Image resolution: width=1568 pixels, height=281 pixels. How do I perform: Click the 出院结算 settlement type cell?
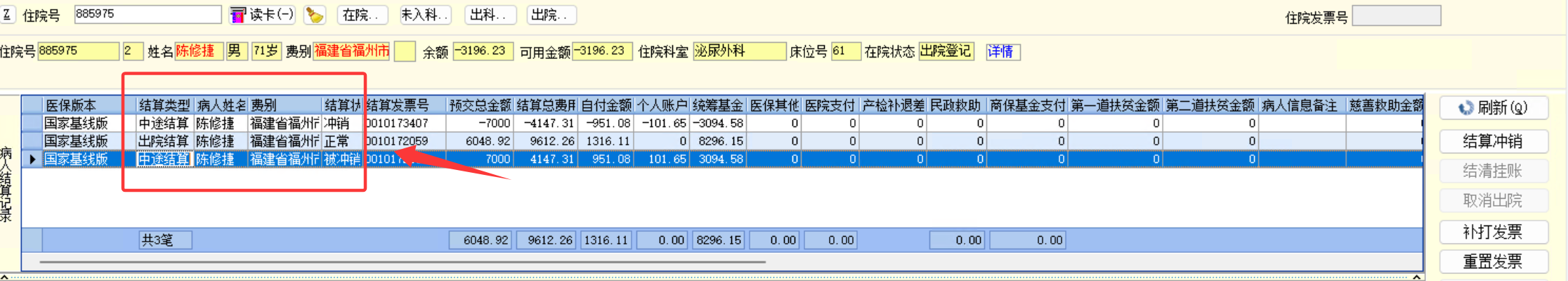tap(164, 141)
